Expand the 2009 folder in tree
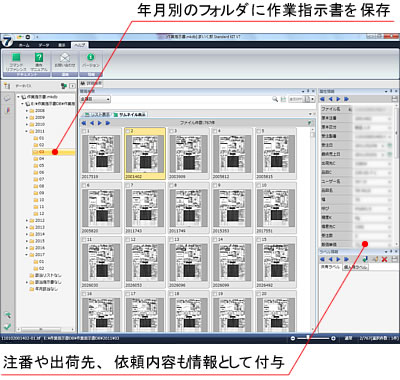 click(x=27, y=117)
